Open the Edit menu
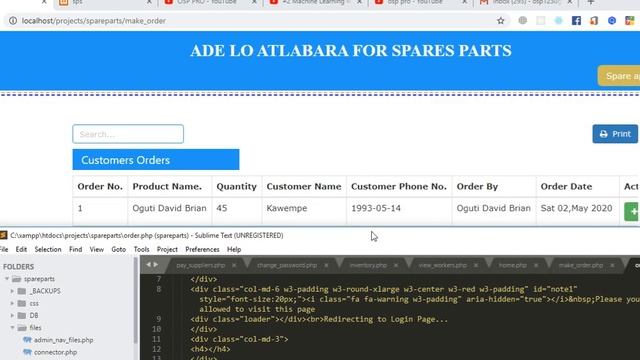The height and width of the screenshot is (360, 640). pyautogui.click(x=21, y=249)
